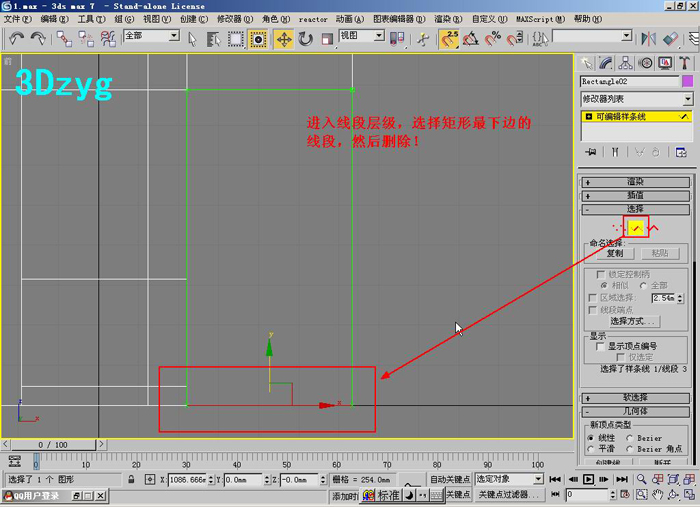This screenshot has height=507, width=700.
Task: Open the 工具 menu
Action: 92,19
